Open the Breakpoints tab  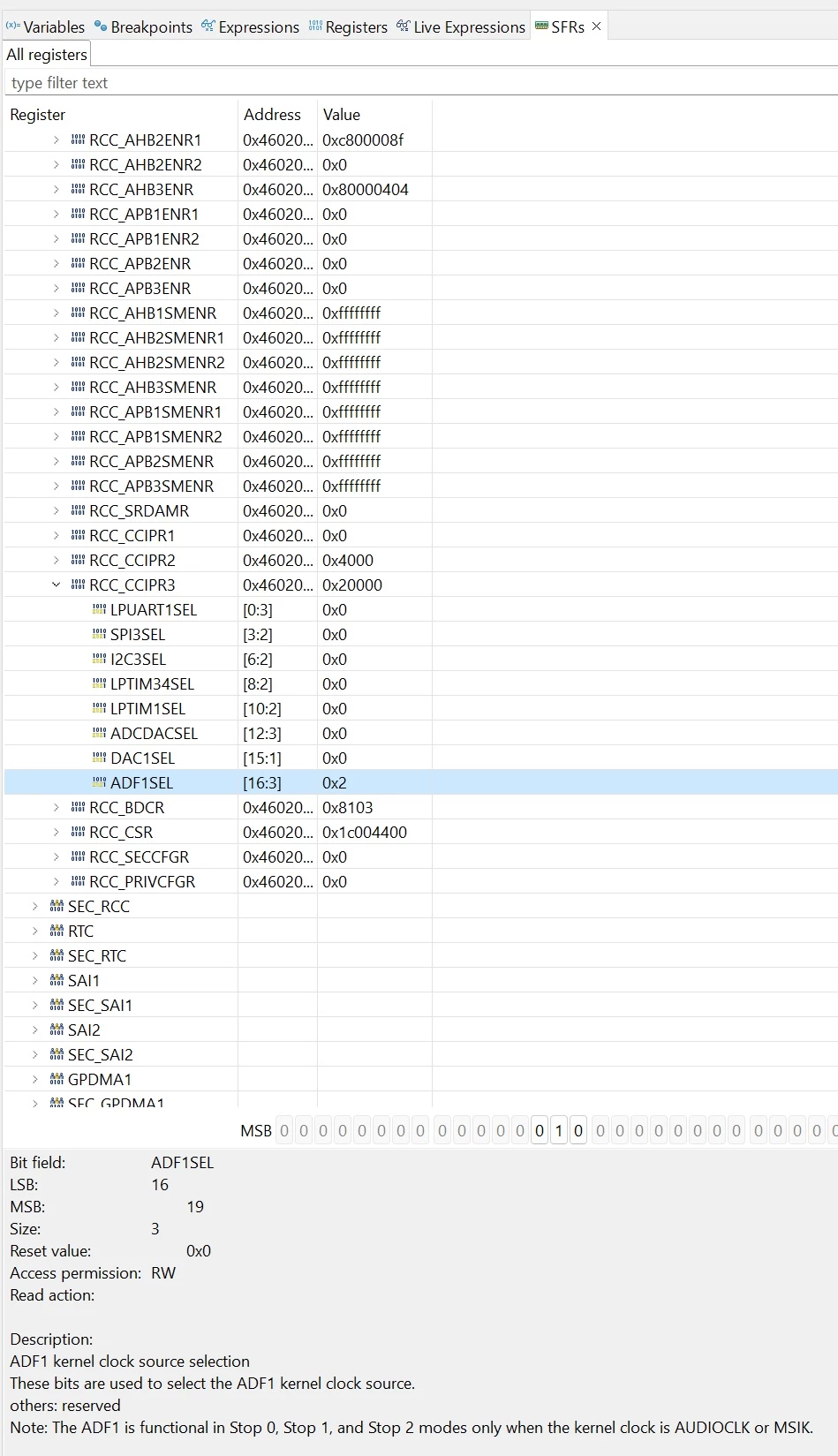pos(143,26)
